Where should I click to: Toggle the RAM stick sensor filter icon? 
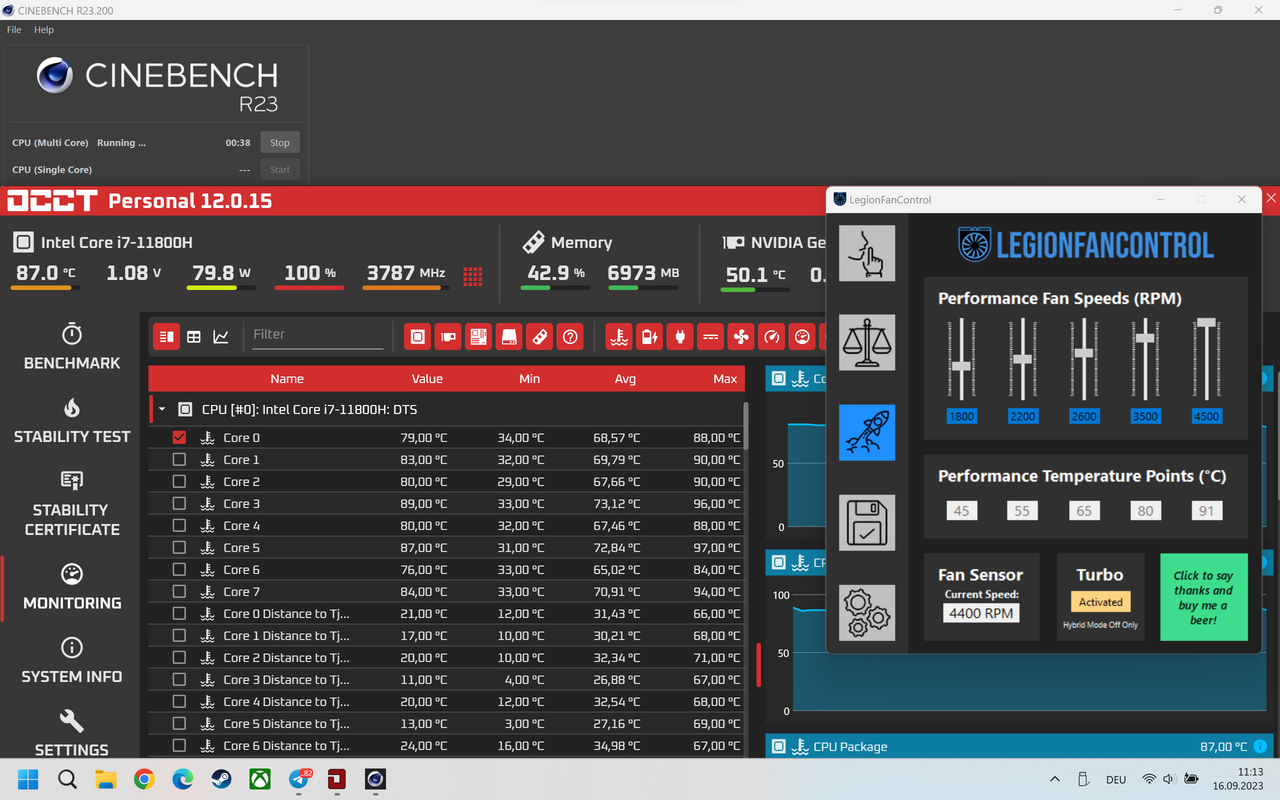tap(539, 337)
